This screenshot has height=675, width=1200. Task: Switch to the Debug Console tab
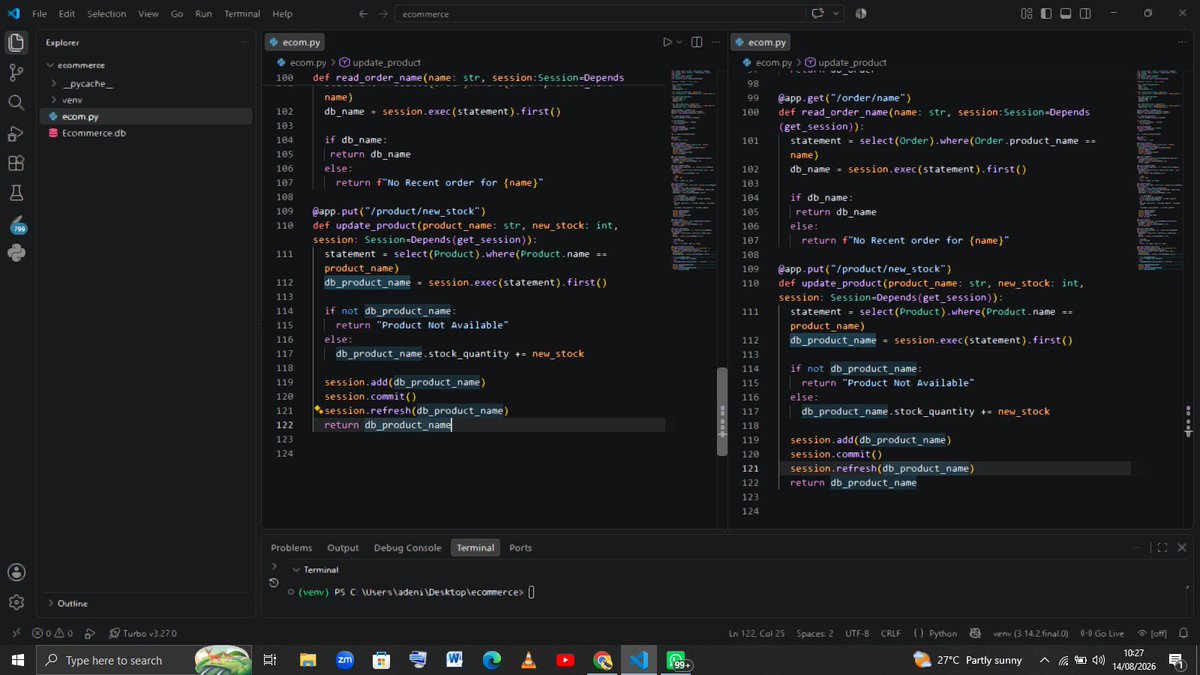407,547
